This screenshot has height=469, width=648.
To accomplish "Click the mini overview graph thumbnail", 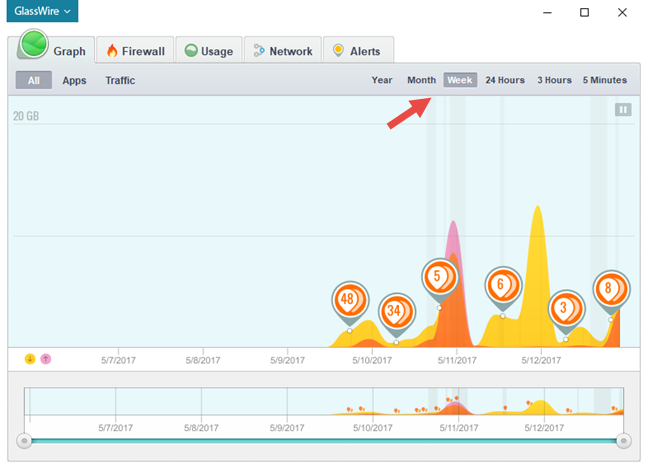I will click(324, 401).
